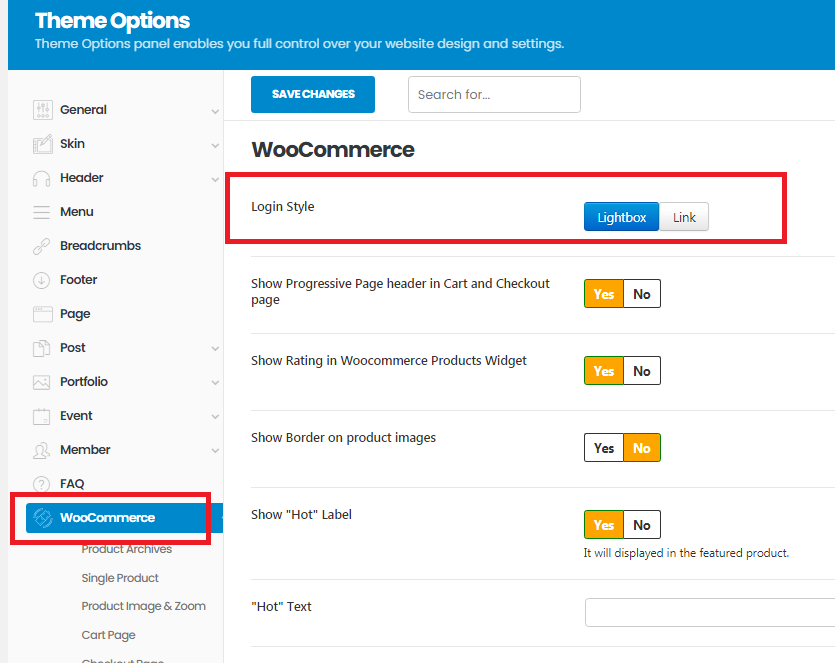
Task: Expand the Member section chevron
Action: [x=215, y=451]
